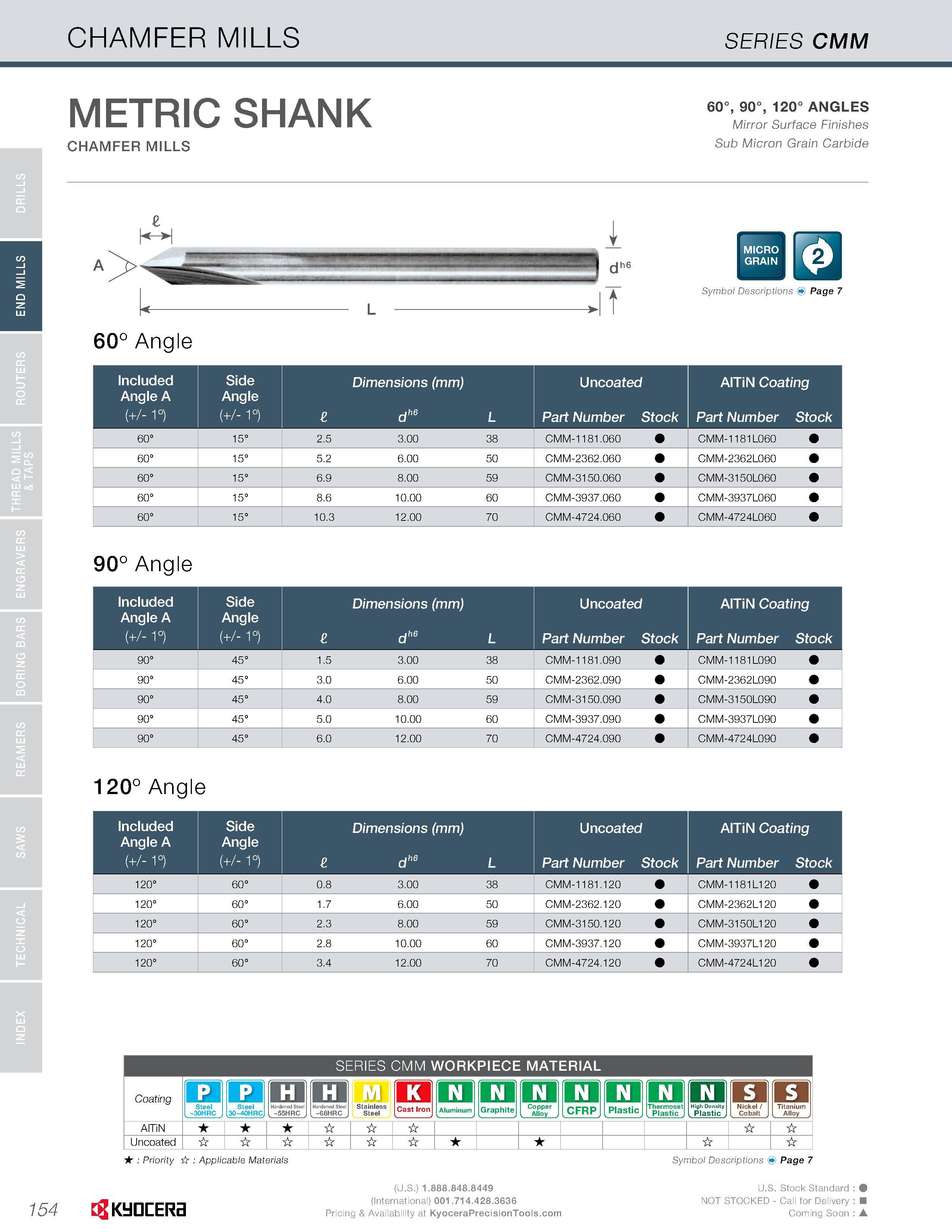Click the Thermoset Plastic material icon
Viewport: 952px width, 1232px height.
point(666,1098)
